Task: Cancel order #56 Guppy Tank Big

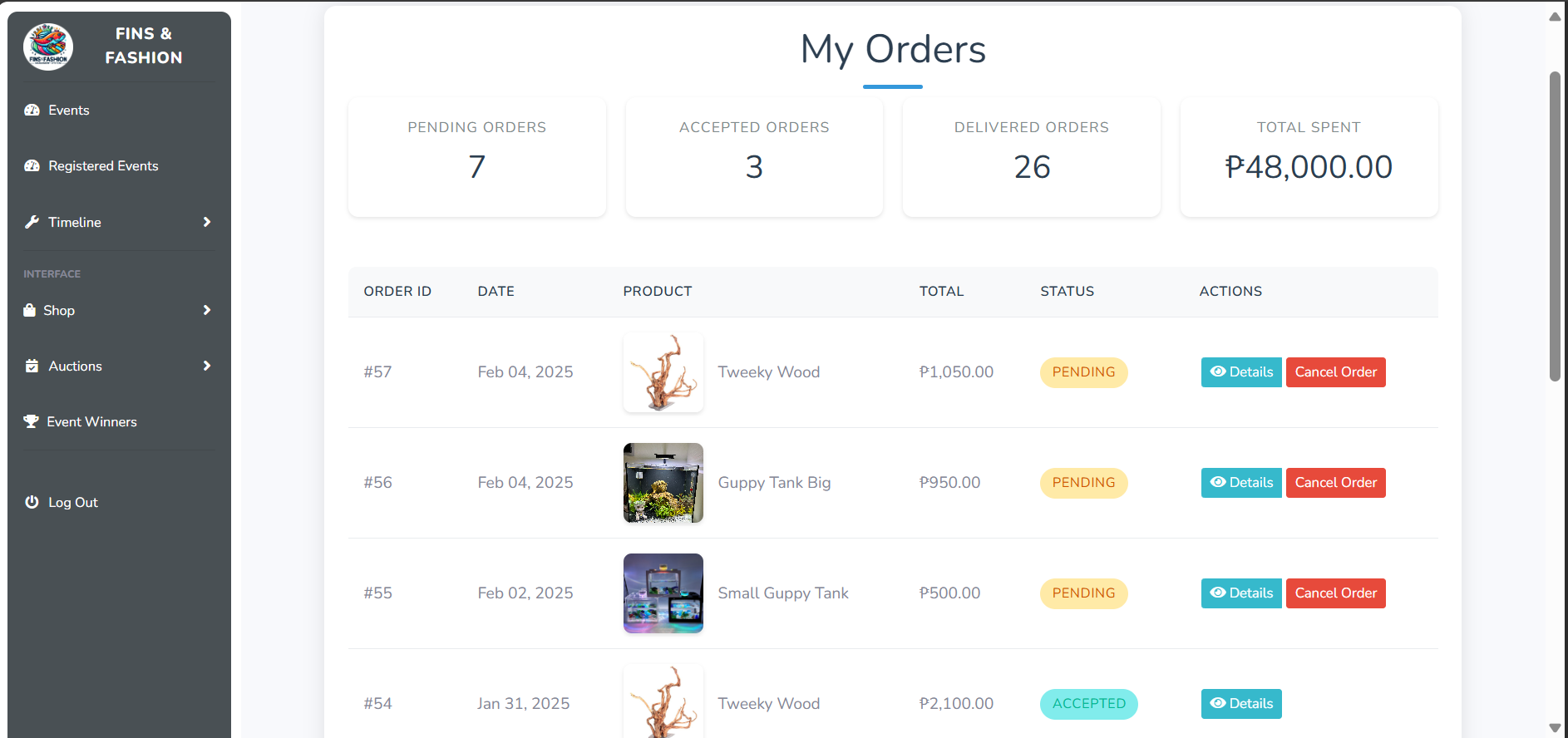Action: 1335,483
